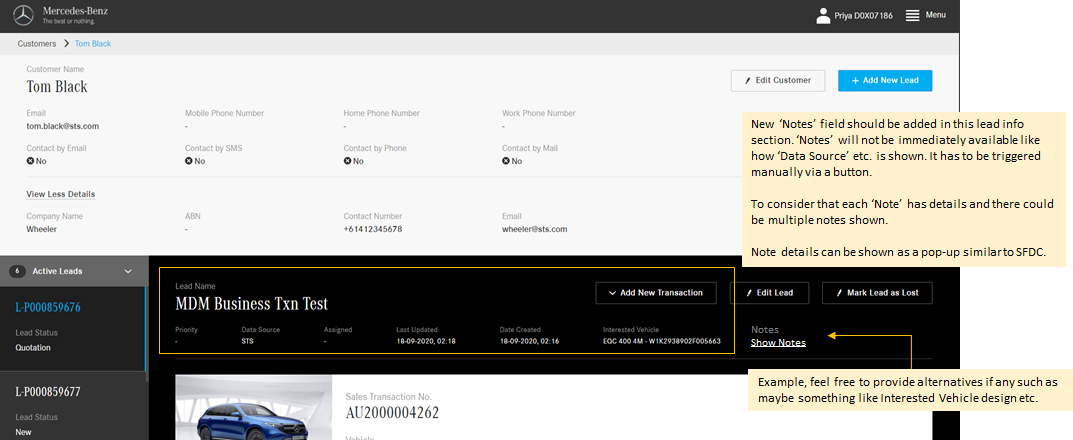Screen dimensions: 1073x440
Task: Click sales transaction number AU2000004262
Action: pyautogui.click(x=392, y=413)
